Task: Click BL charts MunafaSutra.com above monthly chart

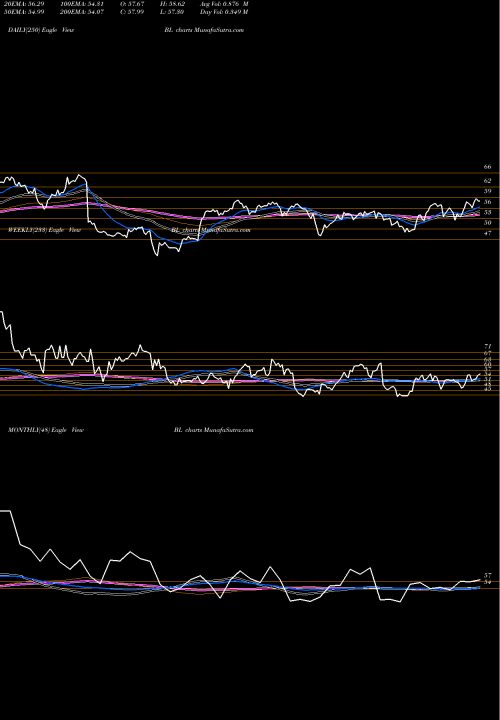Action: coord(214,430)
